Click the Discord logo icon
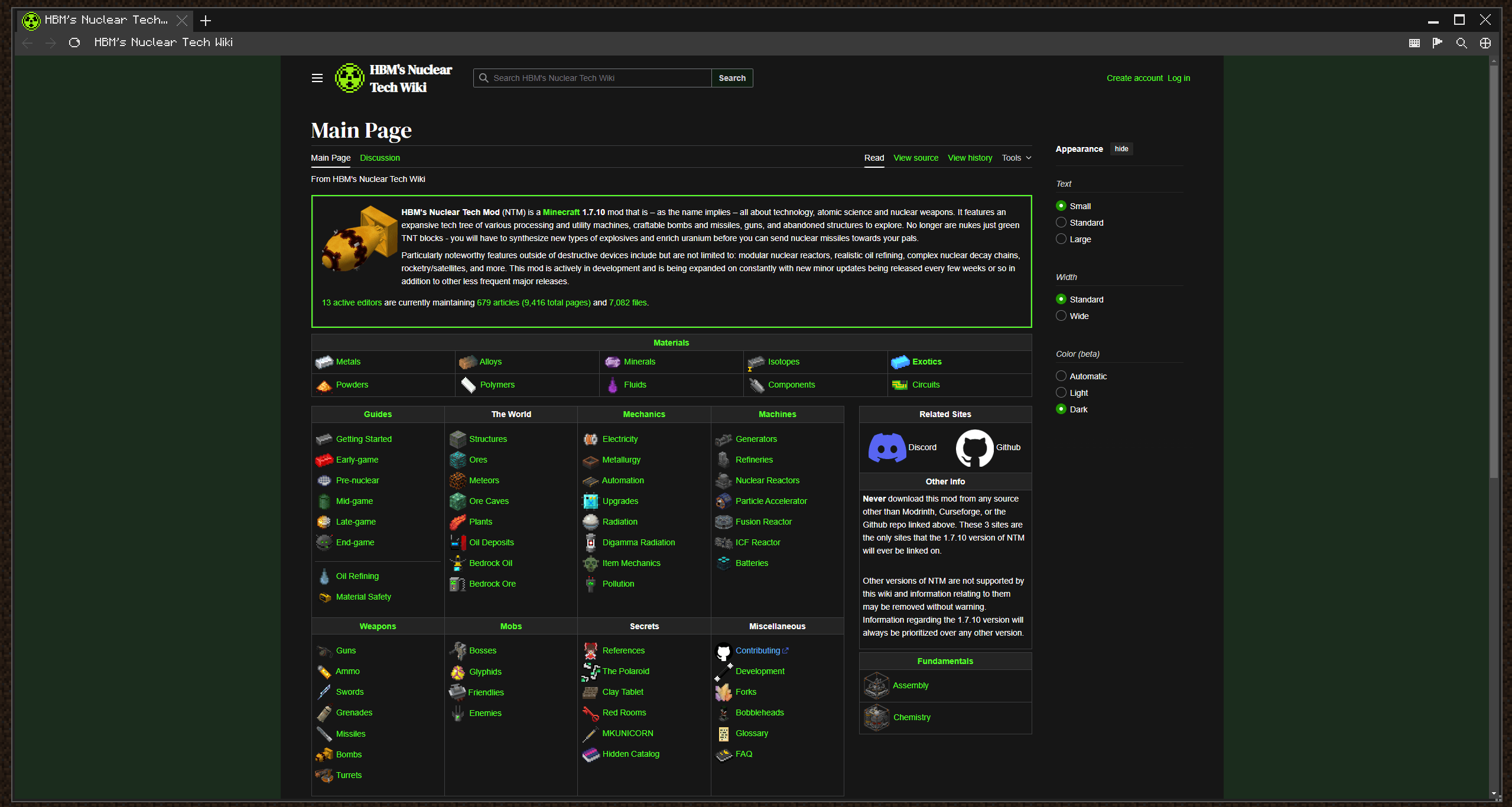Viewport: 1512px width, 807px height. 887,447
